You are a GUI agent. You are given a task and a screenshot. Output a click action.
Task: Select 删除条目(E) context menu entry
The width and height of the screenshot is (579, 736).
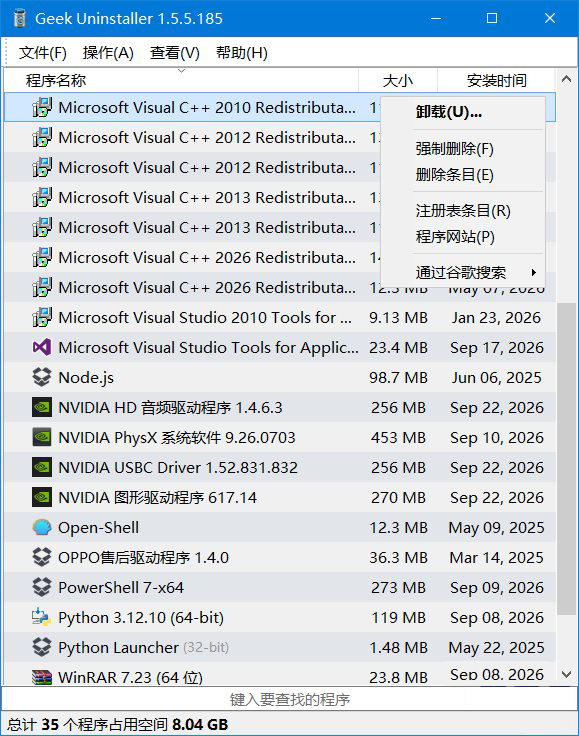point(463,175)
